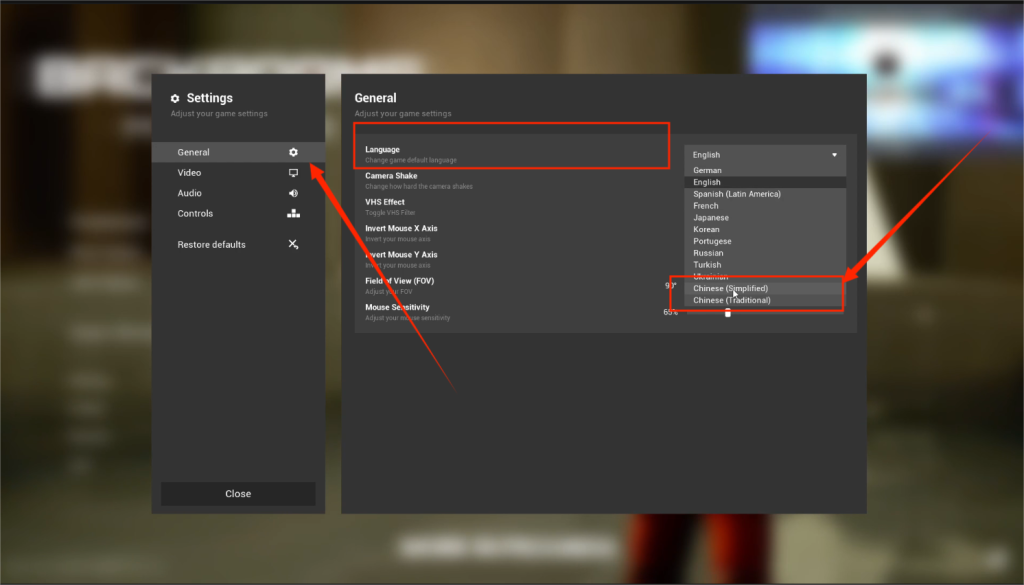Select French as the game language
Screen dimensions: 1024x585
point(706,206)
